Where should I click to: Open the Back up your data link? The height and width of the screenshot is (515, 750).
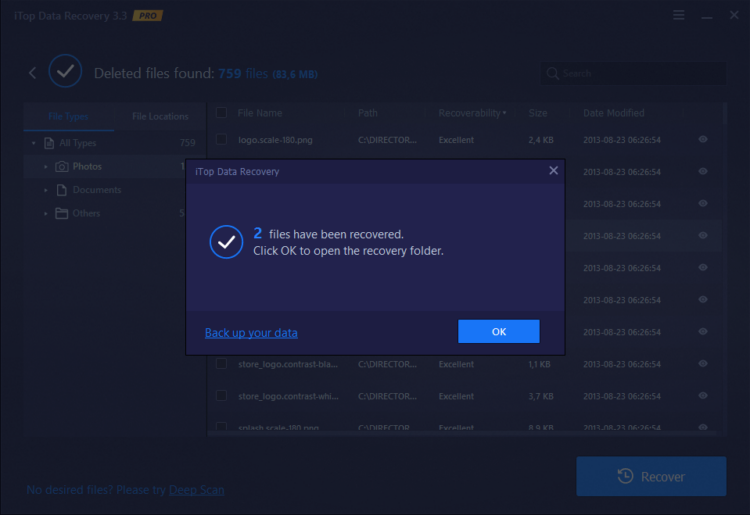(x=251, y=332)
